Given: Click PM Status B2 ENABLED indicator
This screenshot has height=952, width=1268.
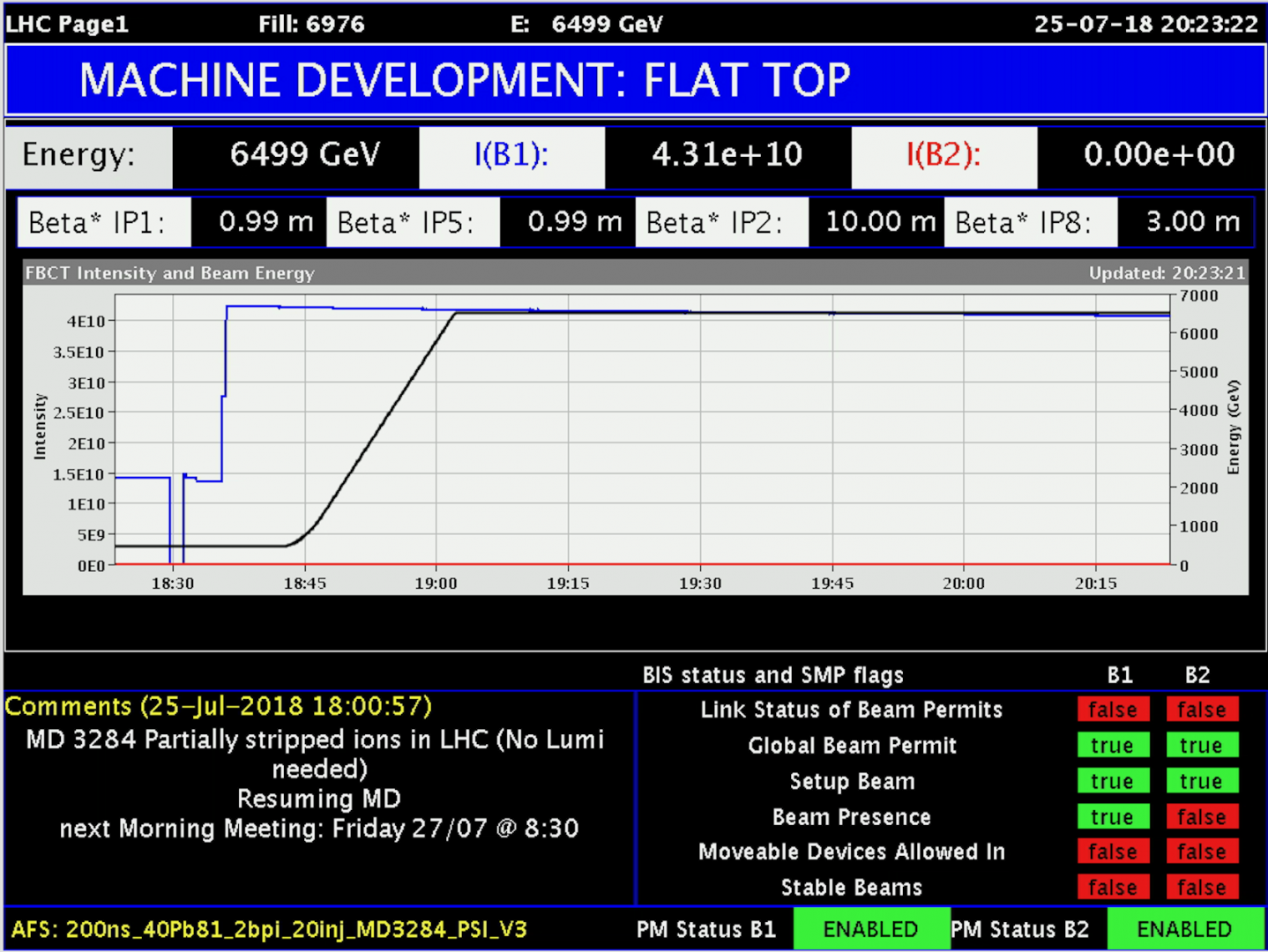Looking at the screenshot, I should coord(1184,929).
